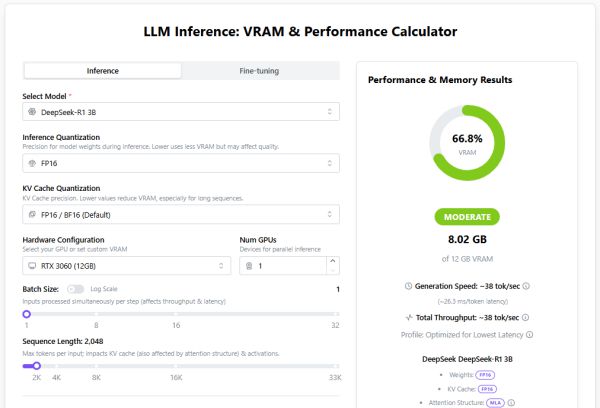The image size is (600, 408).
Task: Open the Select Model dropdown
Action: (x=182, y=113)
